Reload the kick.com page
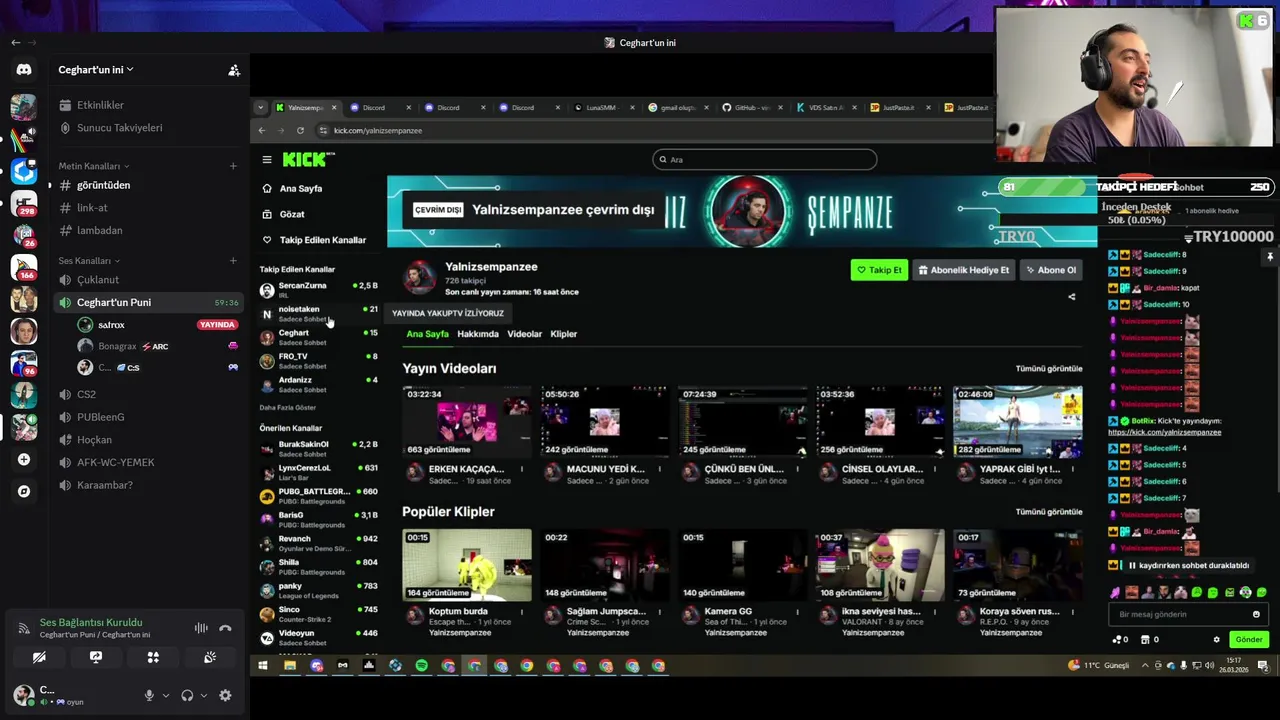1280x720 pixels. [300, 130]
